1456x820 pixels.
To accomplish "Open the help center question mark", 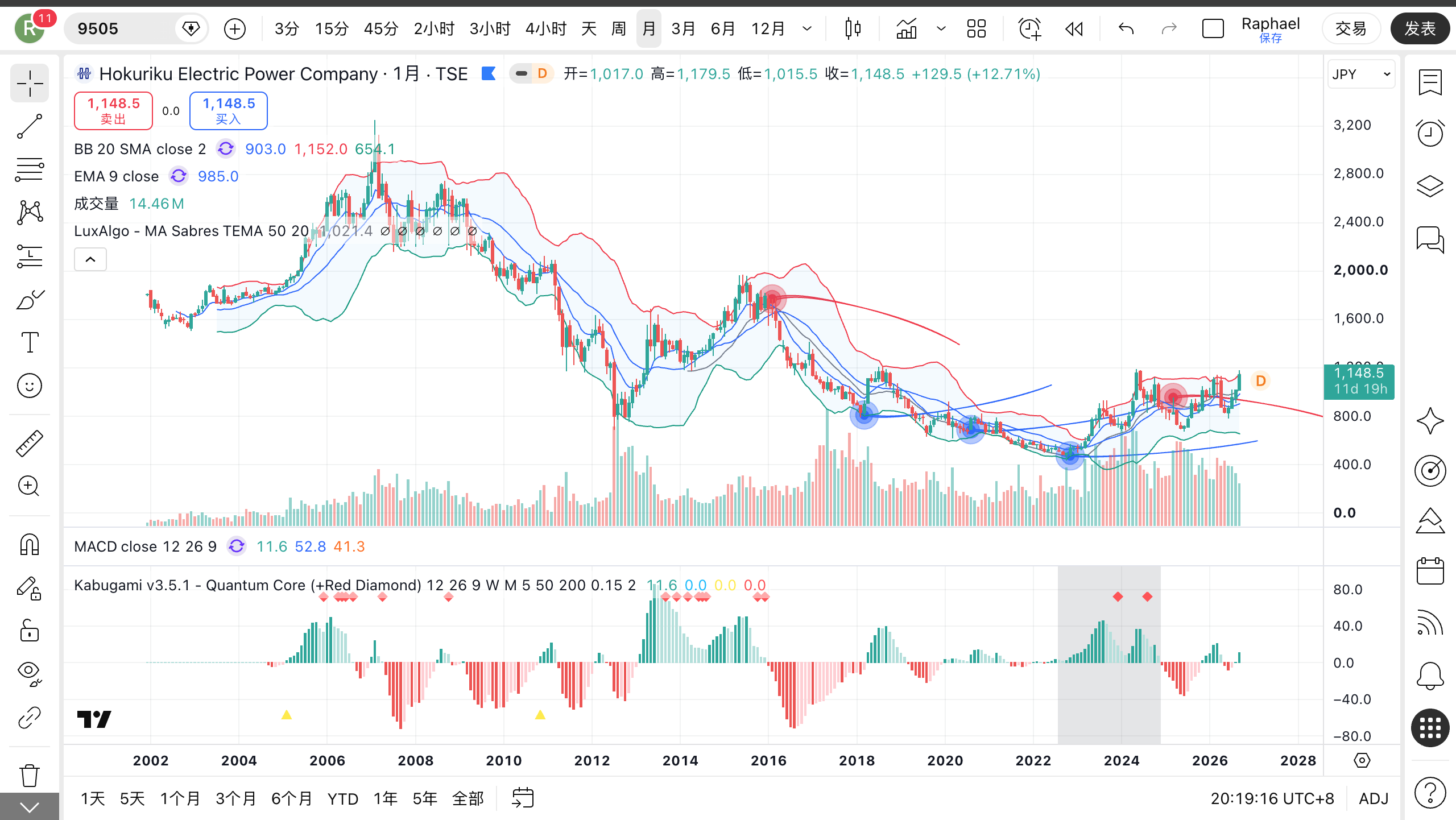I will 1430,792.
